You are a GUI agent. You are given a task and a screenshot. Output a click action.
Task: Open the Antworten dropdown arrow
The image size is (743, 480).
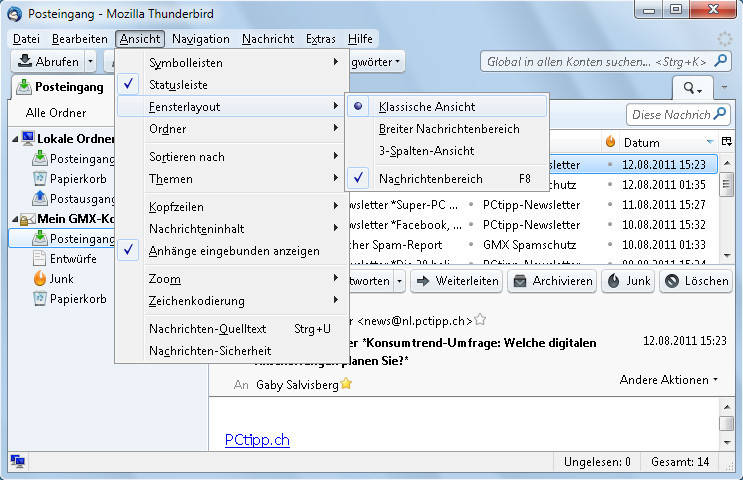[399, 281]
